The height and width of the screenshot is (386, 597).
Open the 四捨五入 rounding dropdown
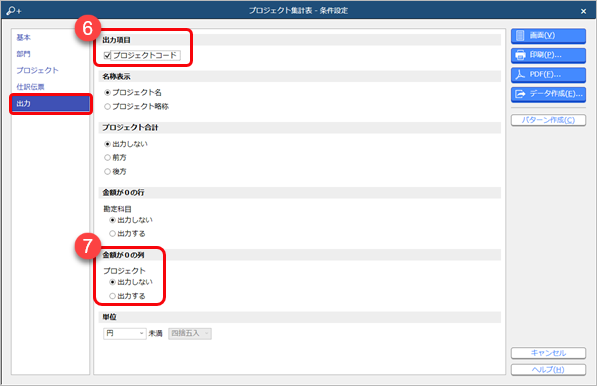tap(190, 333)
